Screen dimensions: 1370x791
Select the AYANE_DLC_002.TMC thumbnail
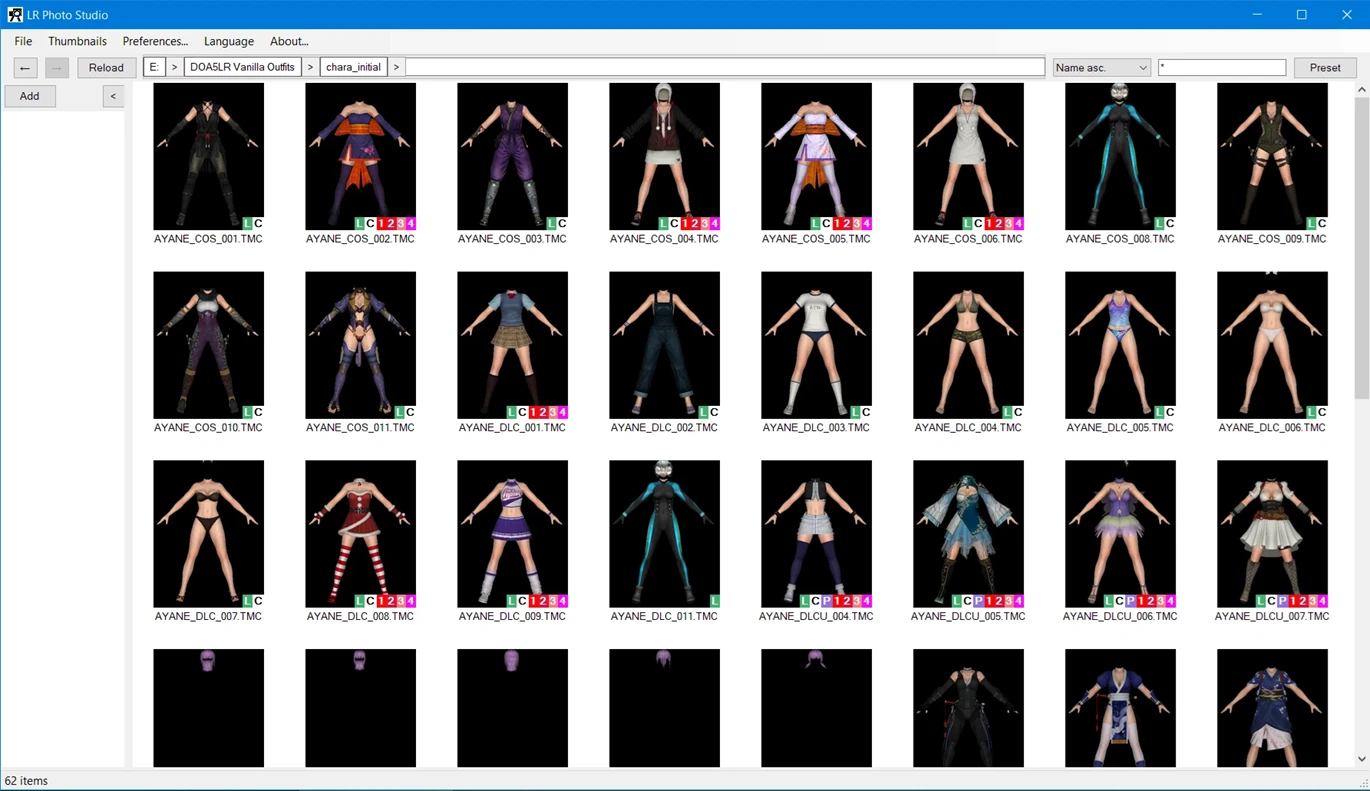pos(664,345)
